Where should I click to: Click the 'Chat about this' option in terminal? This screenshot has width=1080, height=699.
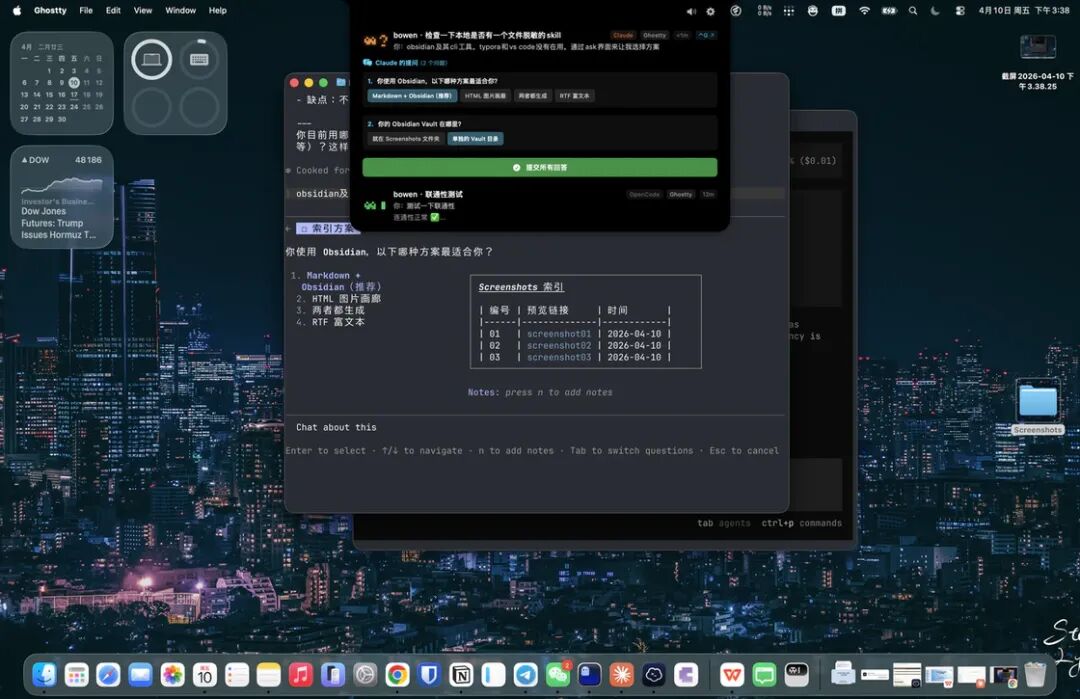point(336,428)
